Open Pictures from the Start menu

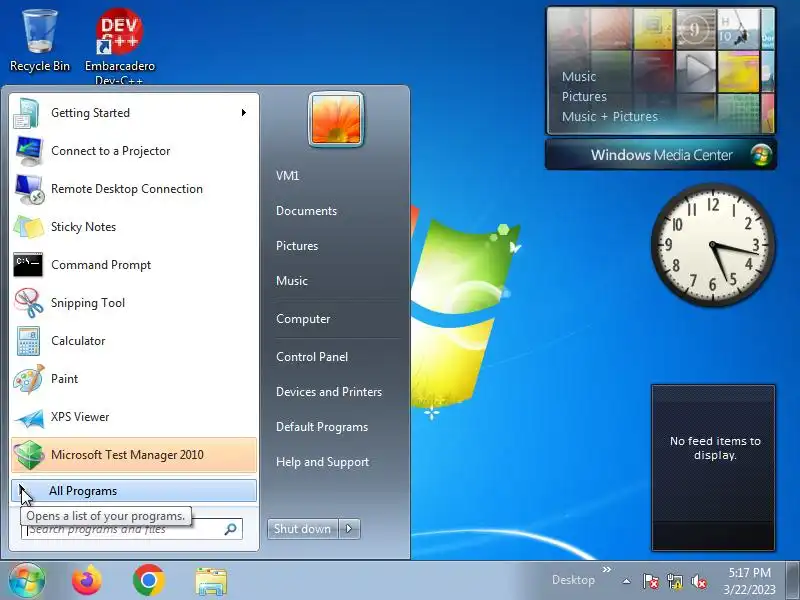pos(297,246)
